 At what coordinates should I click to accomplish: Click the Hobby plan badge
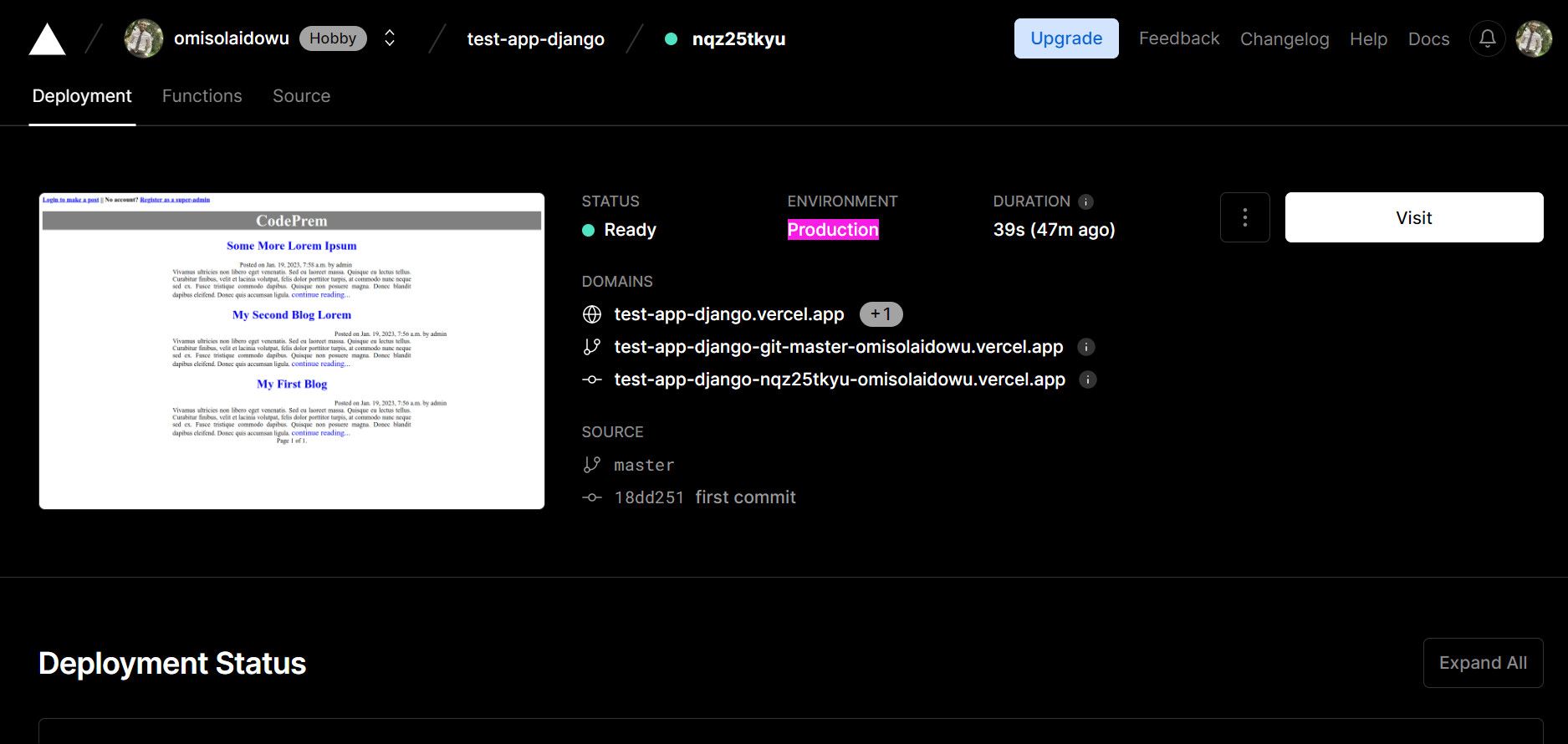point(333,38)
